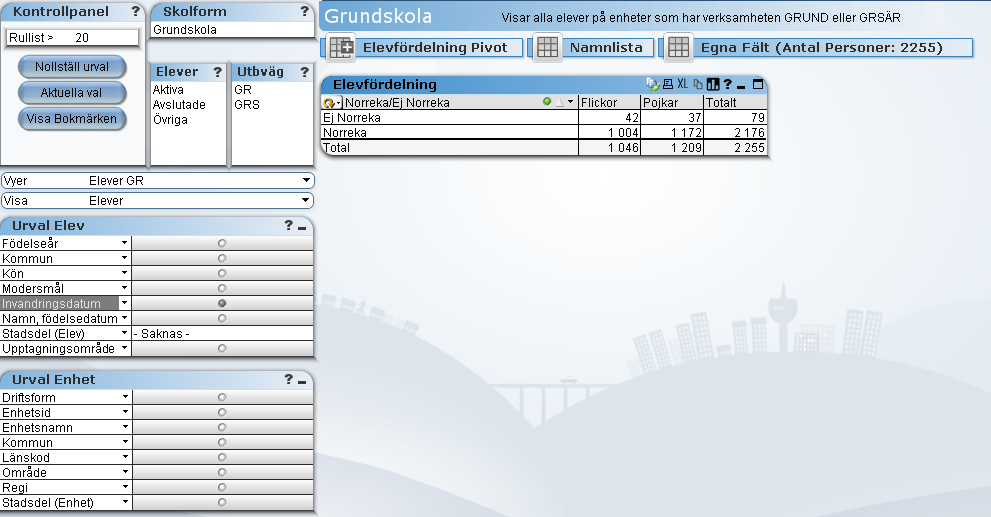The width and height of the screenshot is (991, 517).
Task: Copy the Elevfördelning object with copy icon
Action: tap(698, 84)
